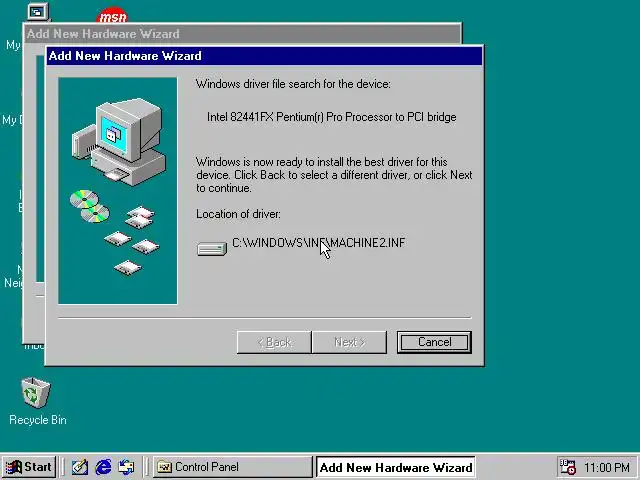Switch to Control Panel taskbar button
This screenshot has height=480, width=640.
coord(233,467)
